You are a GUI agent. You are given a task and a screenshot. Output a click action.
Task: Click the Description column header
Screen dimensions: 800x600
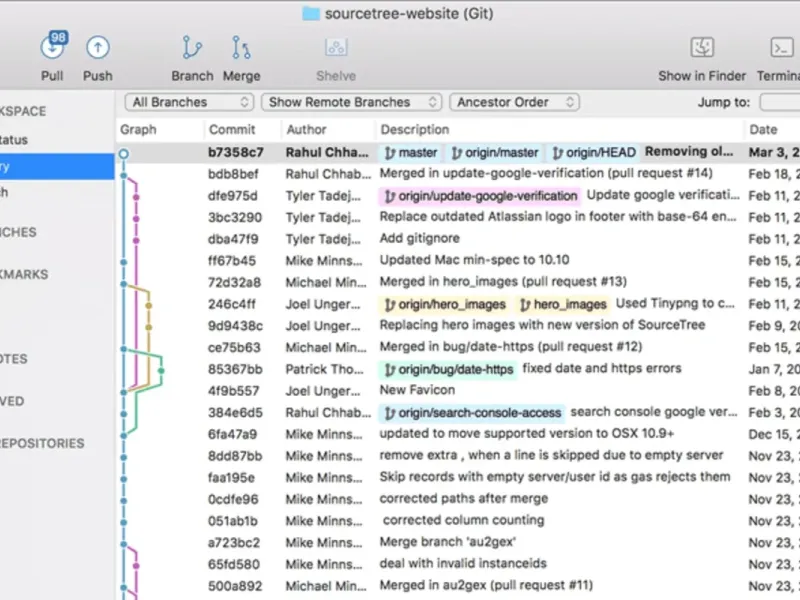click(414, 129)
